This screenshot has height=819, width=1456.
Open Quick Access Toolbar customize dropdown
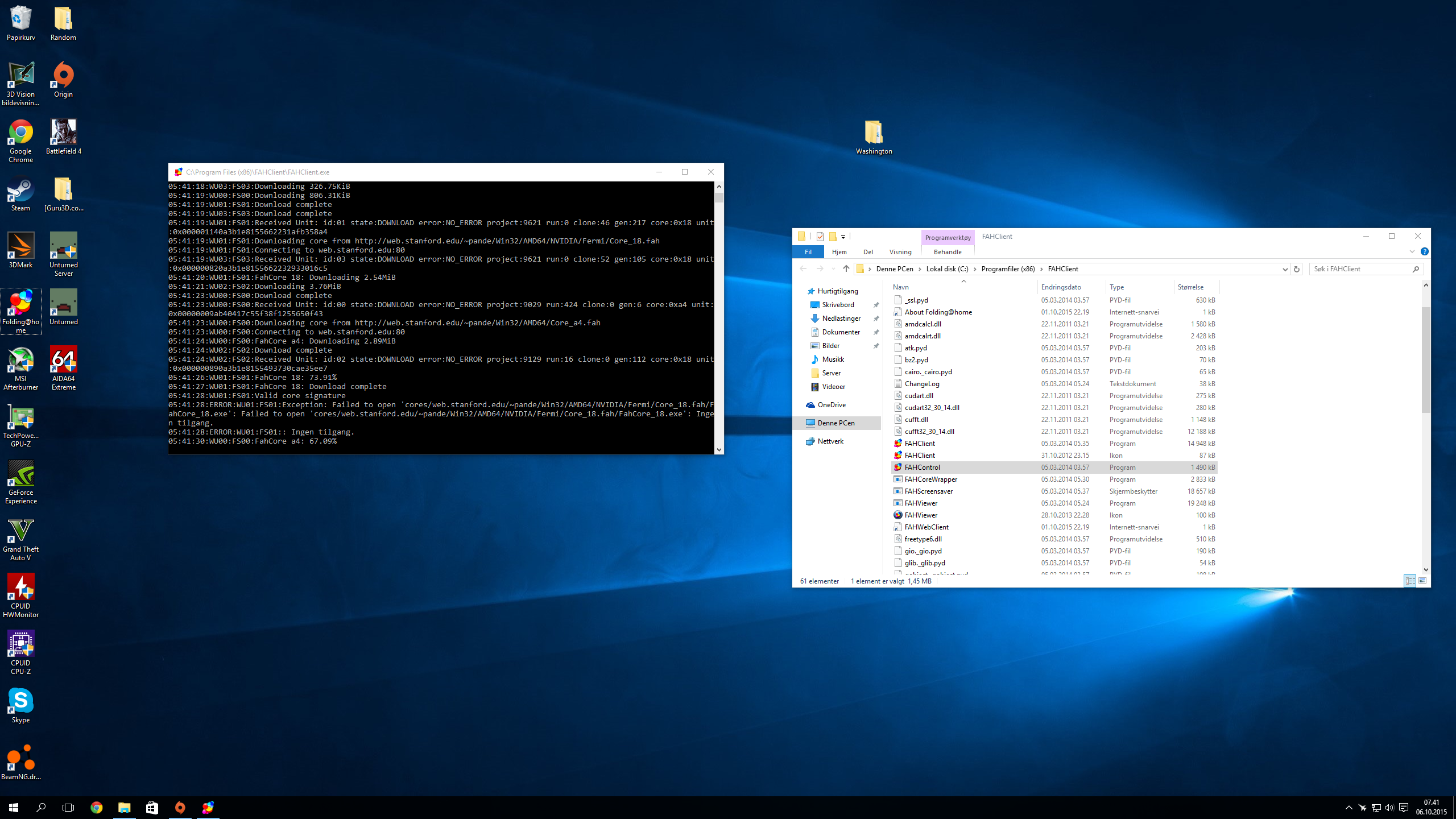click(x=843, y=237)
